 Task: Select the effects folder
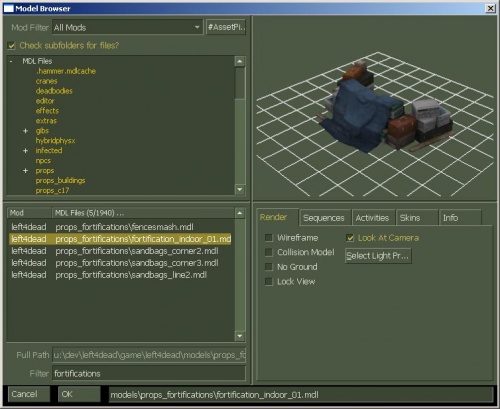[47, 111]
